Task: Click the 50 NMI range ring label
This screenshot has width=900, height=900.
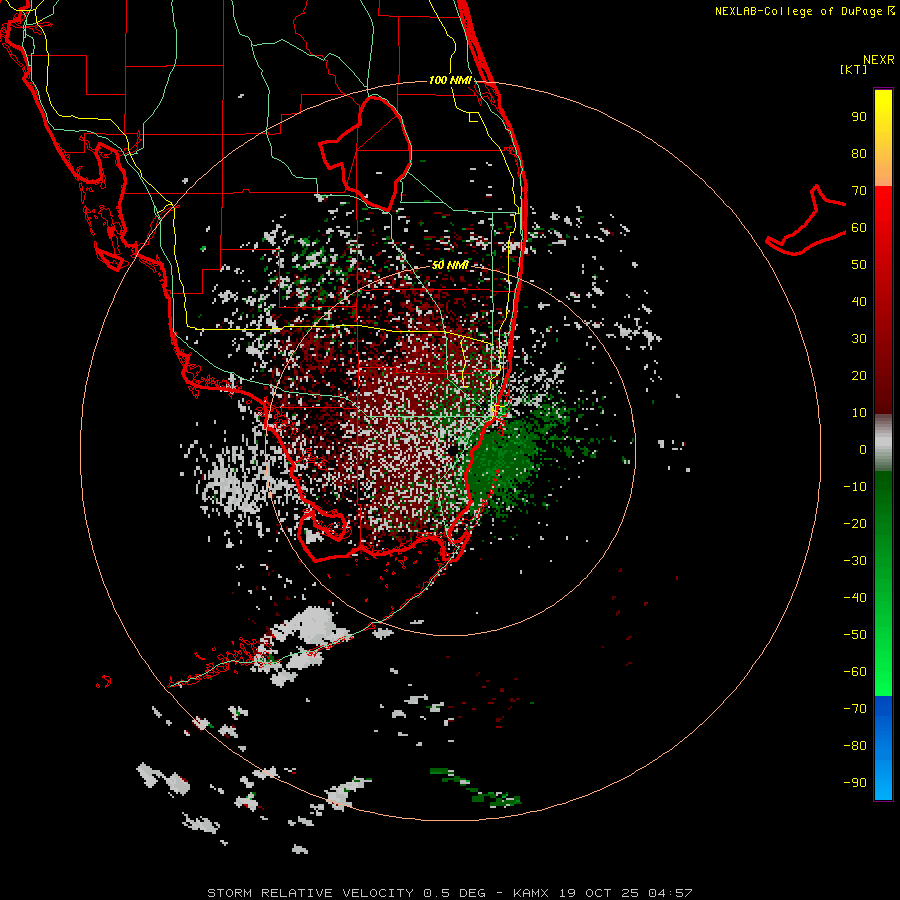Action: [450, 265]
